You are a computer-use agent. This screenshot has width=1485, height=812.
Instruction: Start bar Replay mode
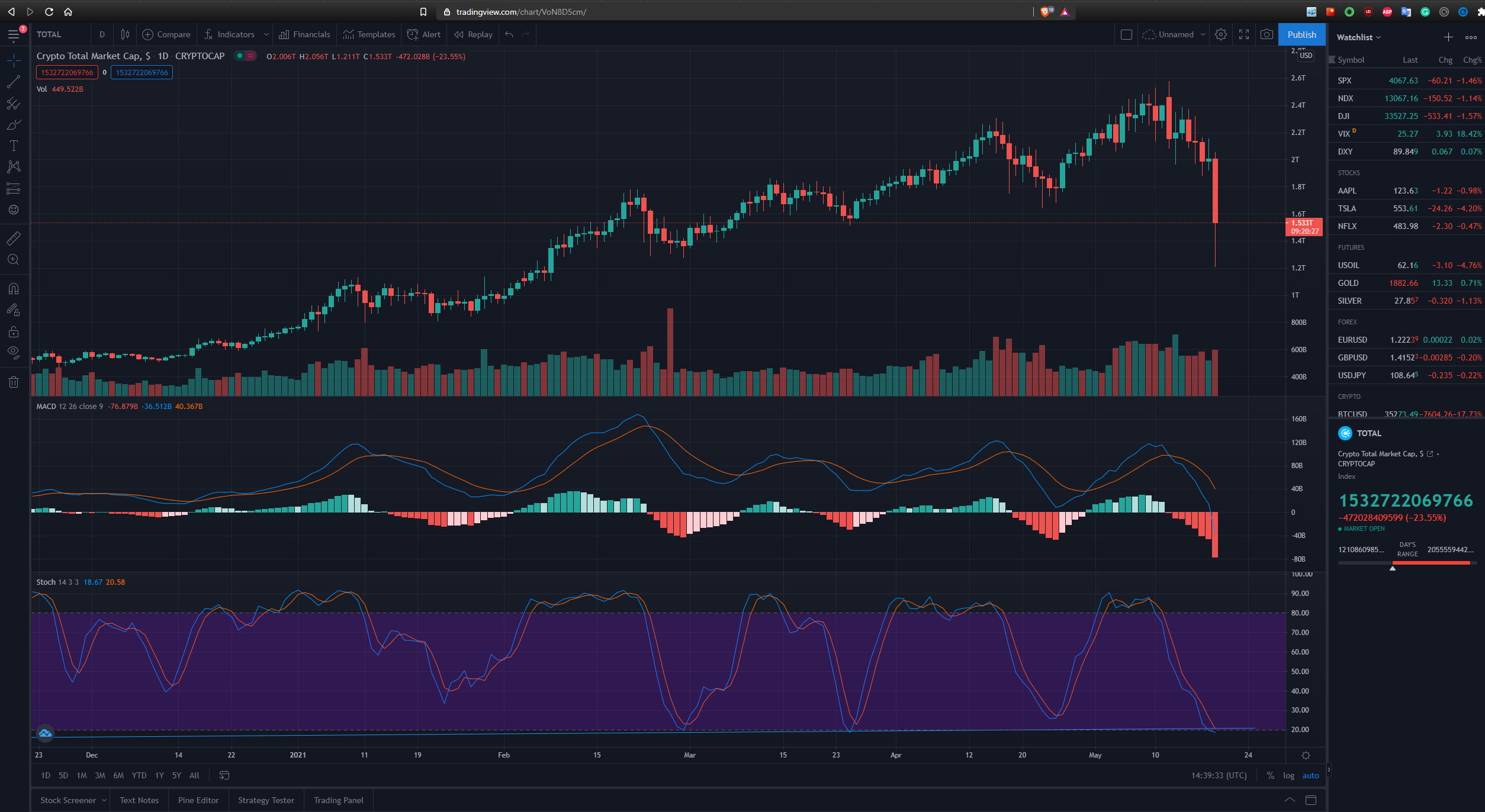[x=473, y=34]
